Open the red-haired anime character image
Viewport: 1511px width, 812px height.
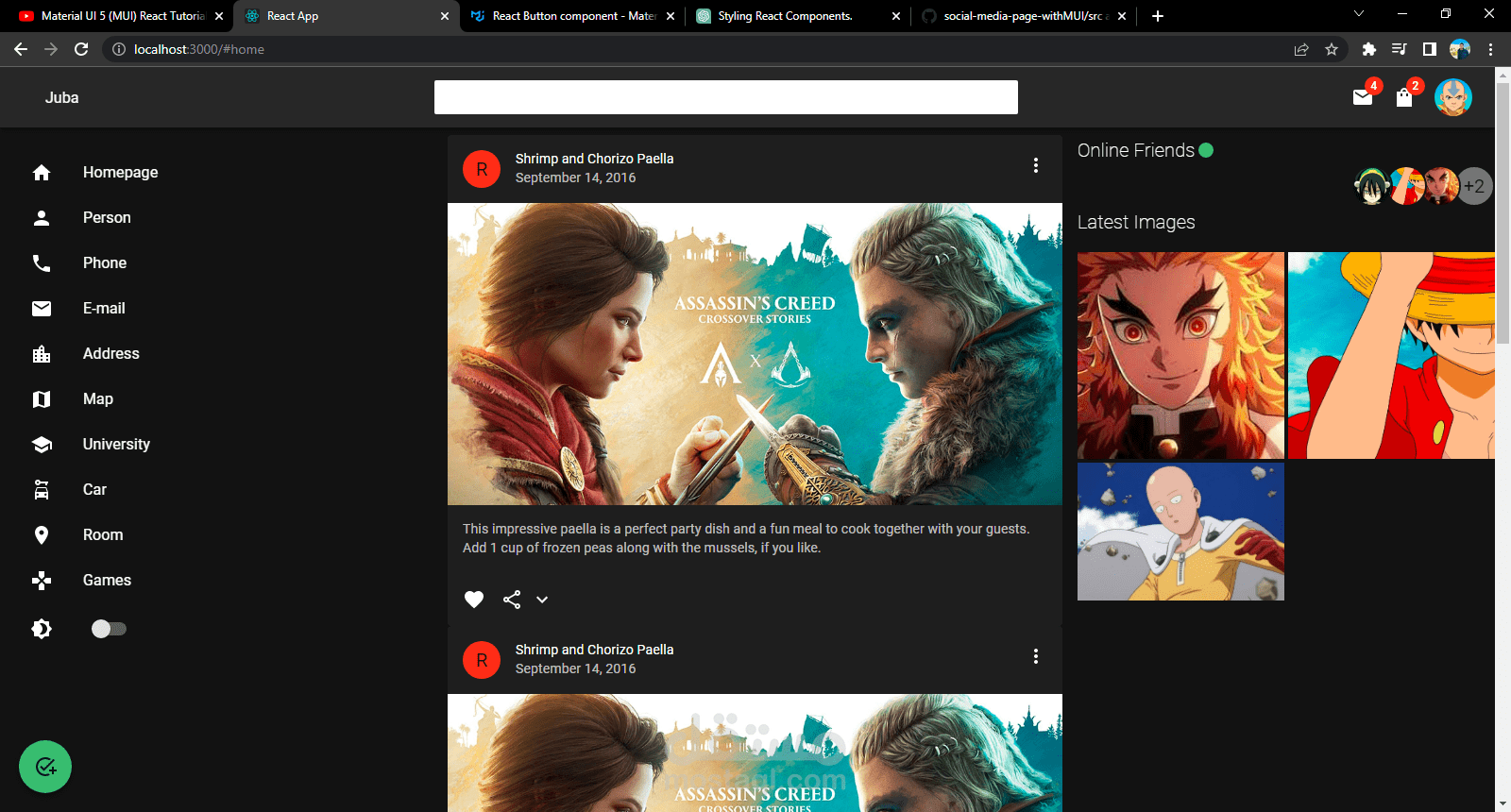pos(1180,356)
